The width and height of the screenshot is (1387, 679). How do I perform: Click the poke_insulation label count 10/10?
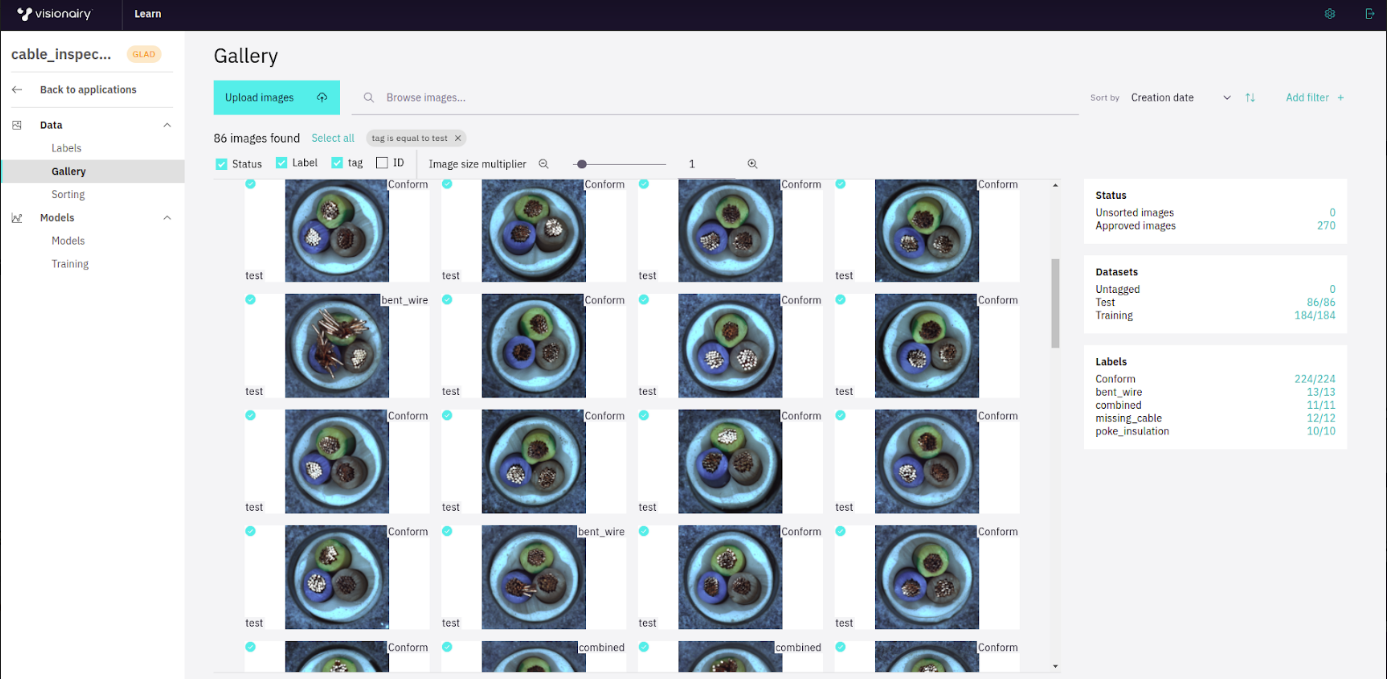[x=1321, y=431]
